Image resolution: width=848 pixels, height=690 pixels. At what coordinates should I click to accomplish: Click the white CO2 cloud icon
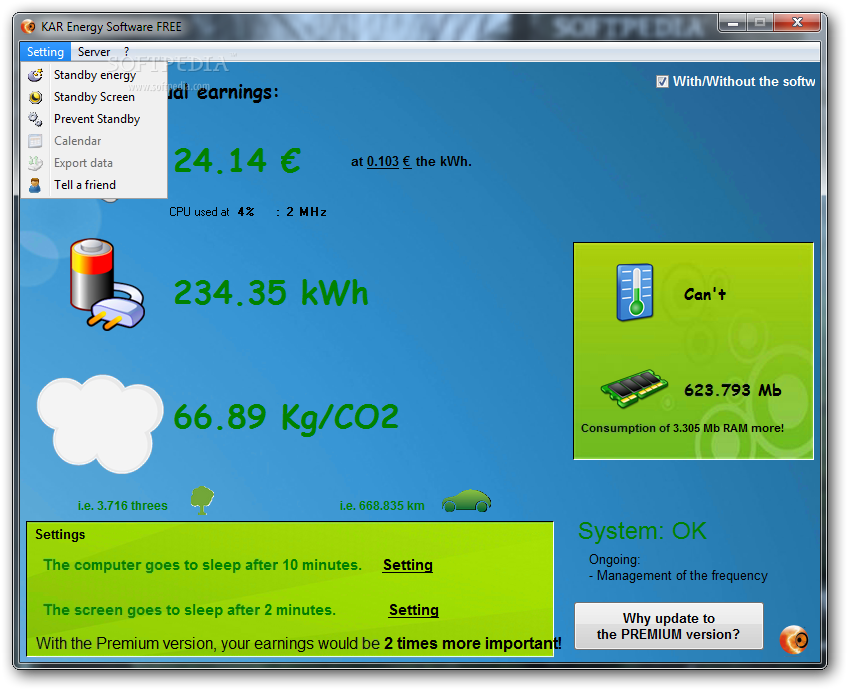[x=100, y=424]
